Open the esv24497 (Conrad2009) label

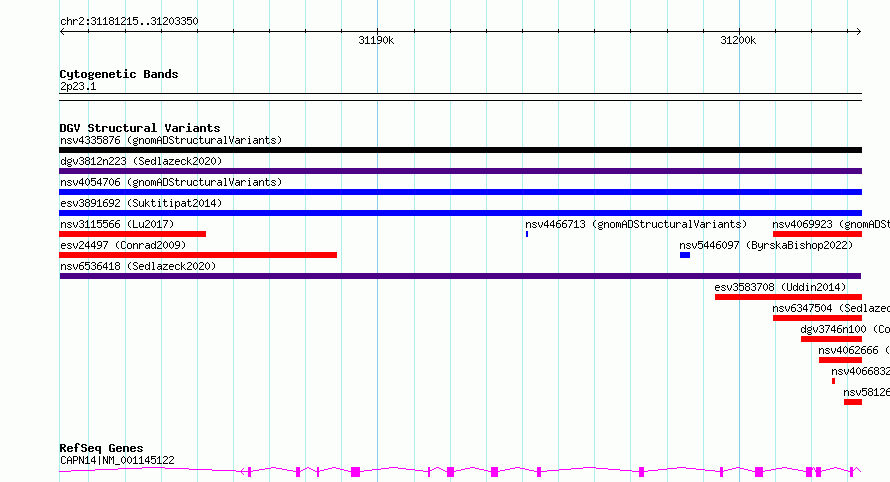coord(123,245)
